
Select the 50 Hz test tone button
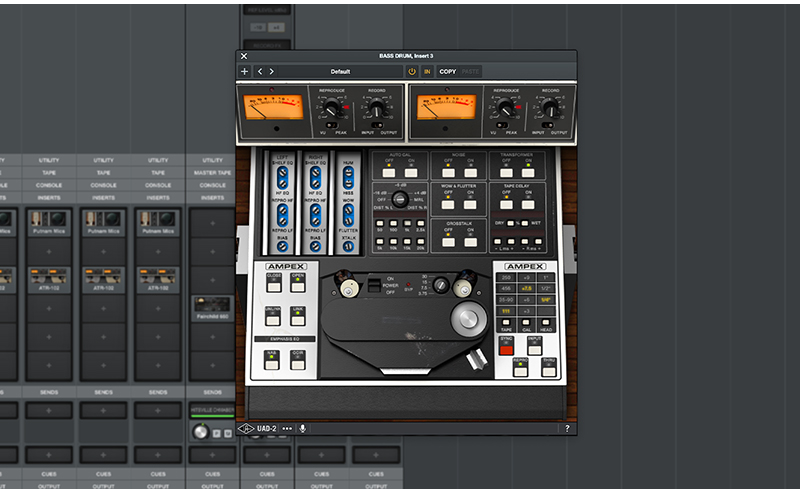click(380, 224)
